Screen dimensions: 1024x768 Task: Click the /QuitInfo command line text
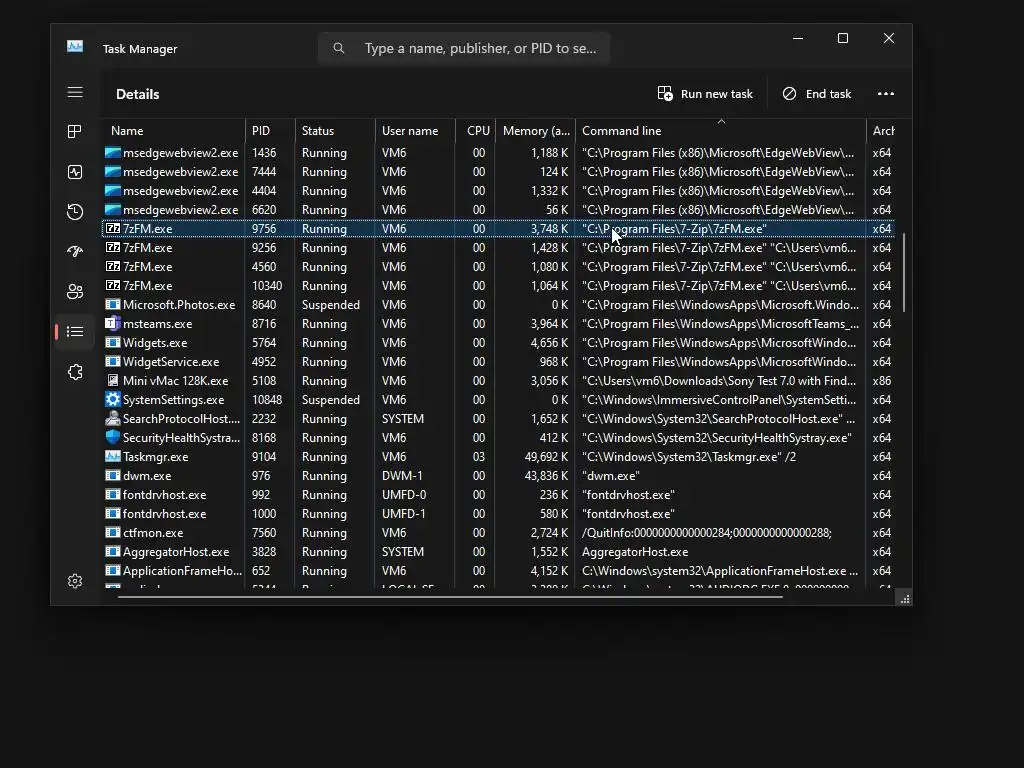point(707,532)
